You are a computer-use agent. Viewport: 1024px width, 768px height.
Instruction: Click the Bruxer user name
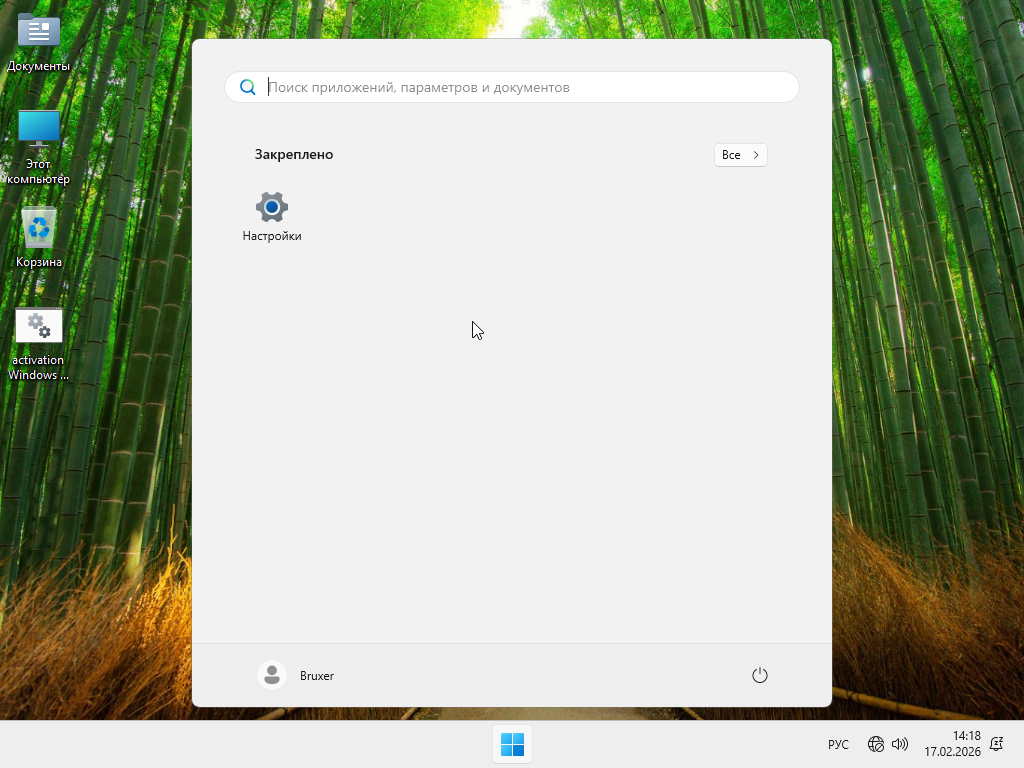[x=317, y=676]
